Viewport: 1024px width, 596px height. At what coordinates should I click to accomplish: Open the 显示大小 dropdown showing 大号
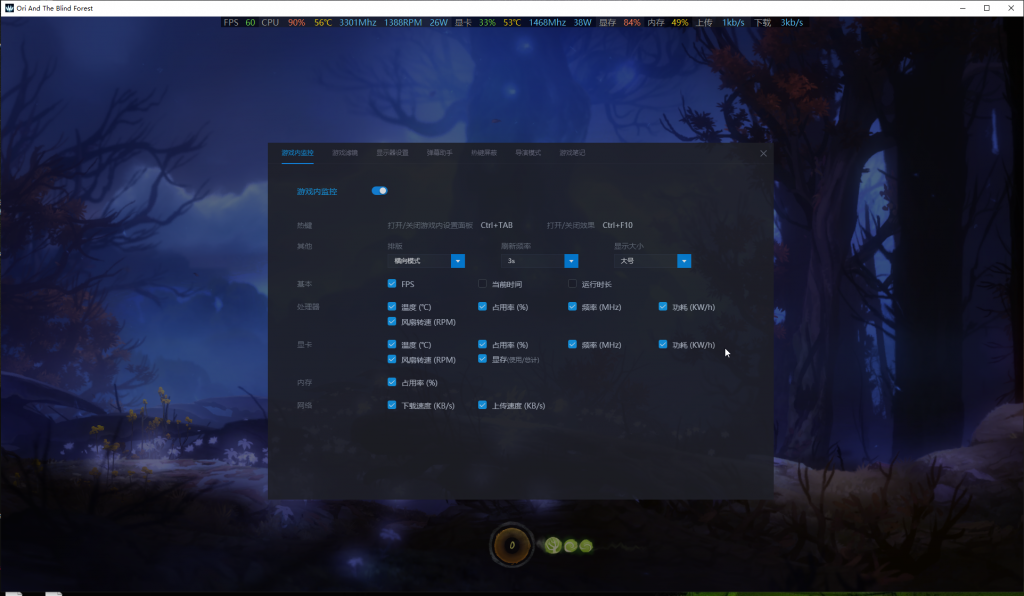652,261
